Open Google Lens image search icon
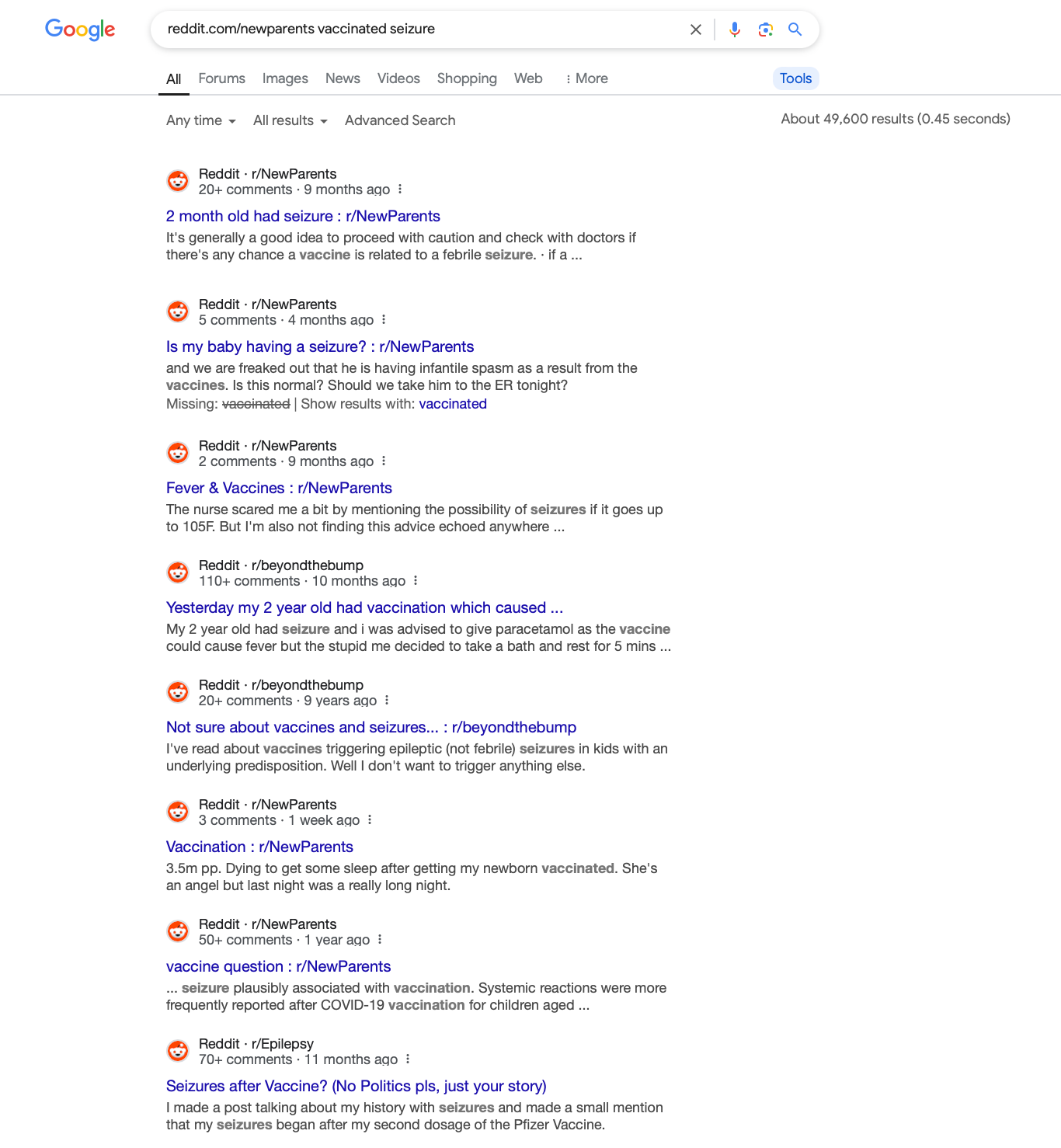 tap(766, 30)
